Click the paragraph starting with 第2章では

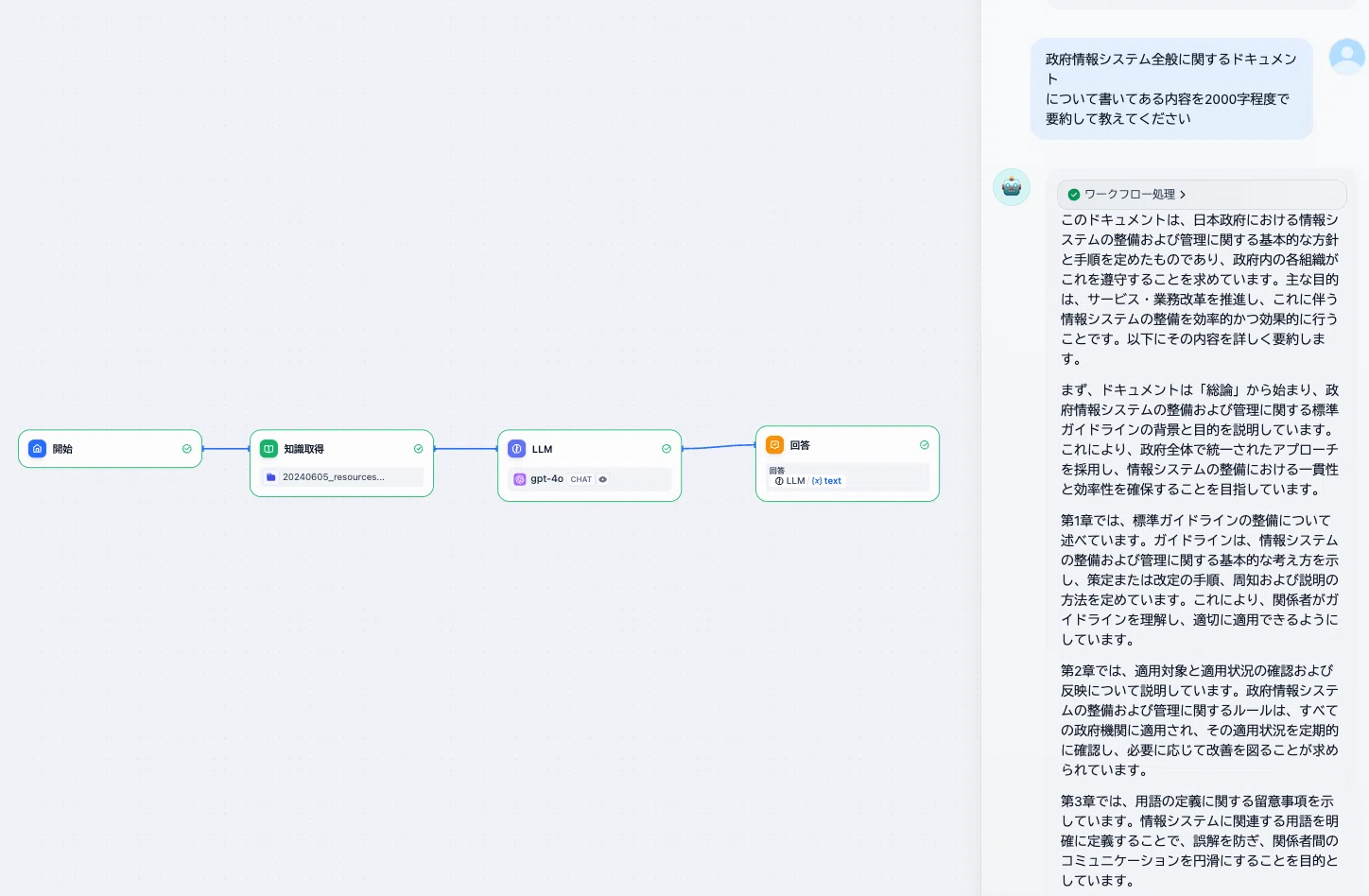tap(1200, 720)
